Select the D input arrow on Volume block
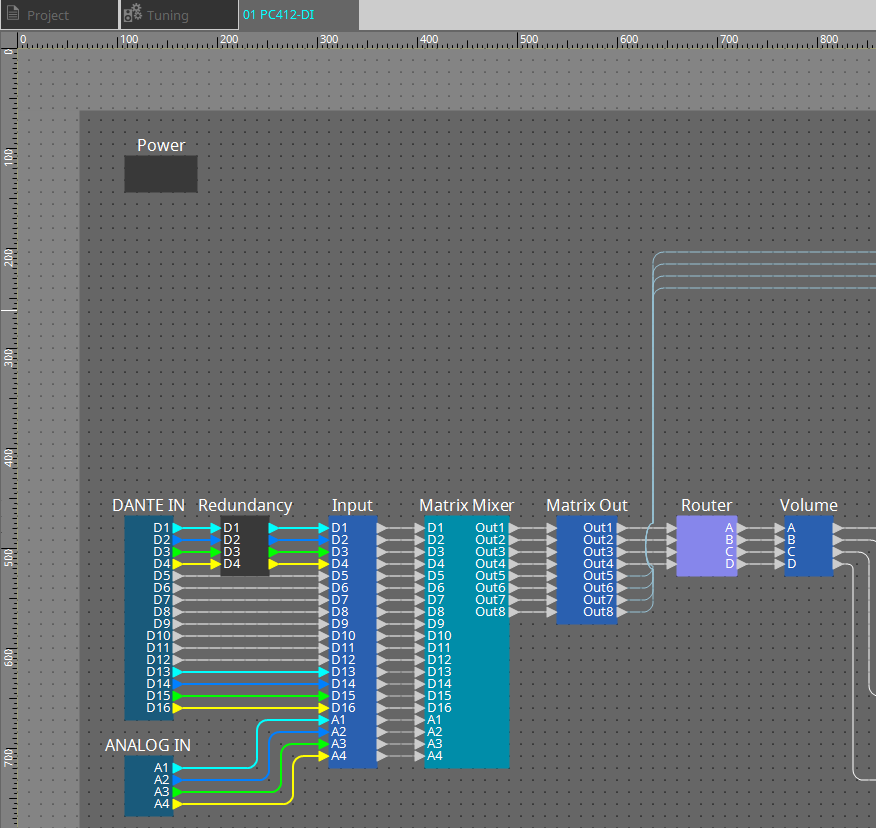Image resolution: width=876 pixels, height=828 pixels. point(780,564)
